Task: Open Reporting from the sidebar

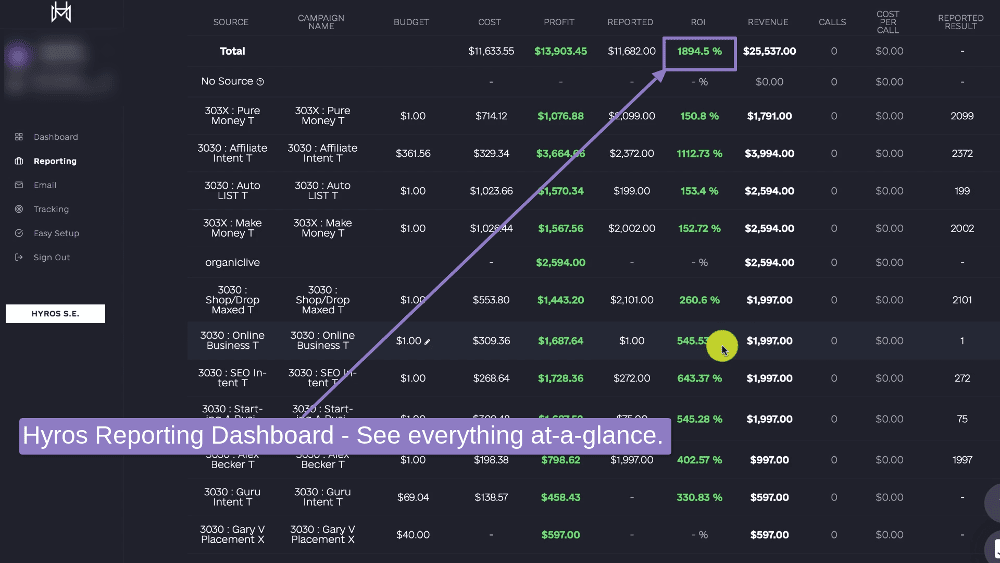Action: 55,161
